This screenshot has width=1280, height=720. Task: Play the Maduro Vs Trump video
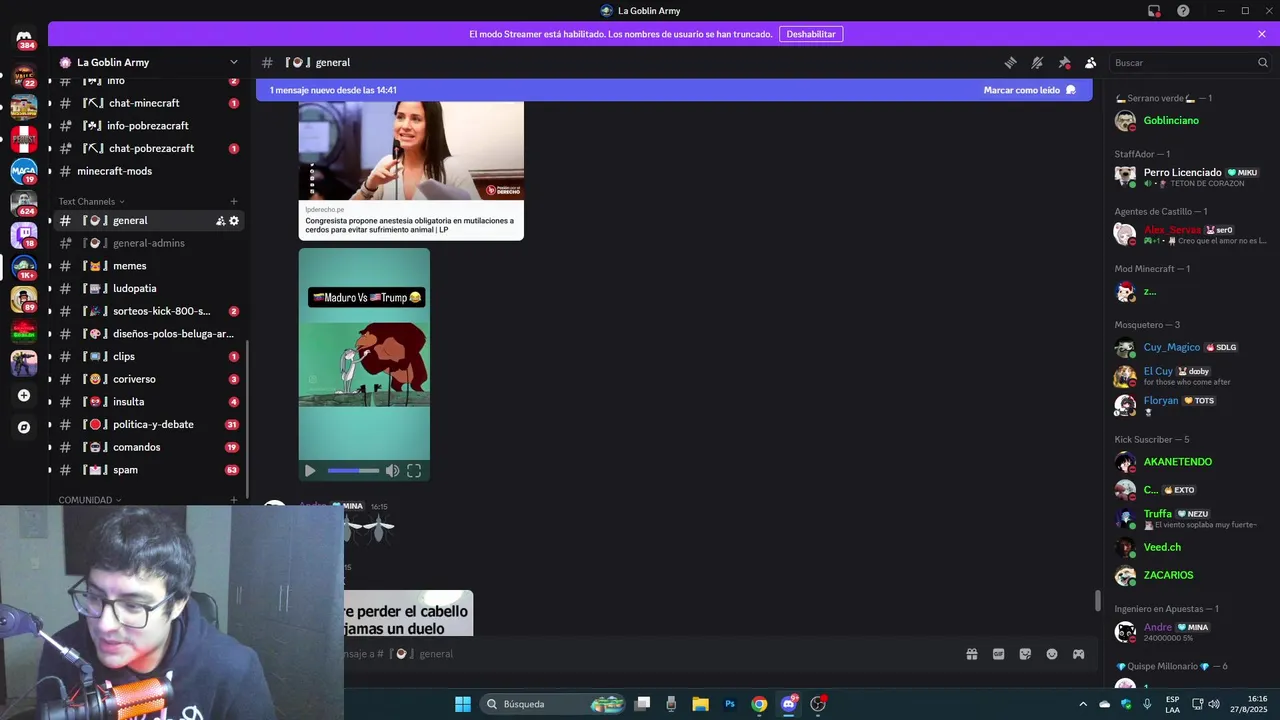pos(310,471)
